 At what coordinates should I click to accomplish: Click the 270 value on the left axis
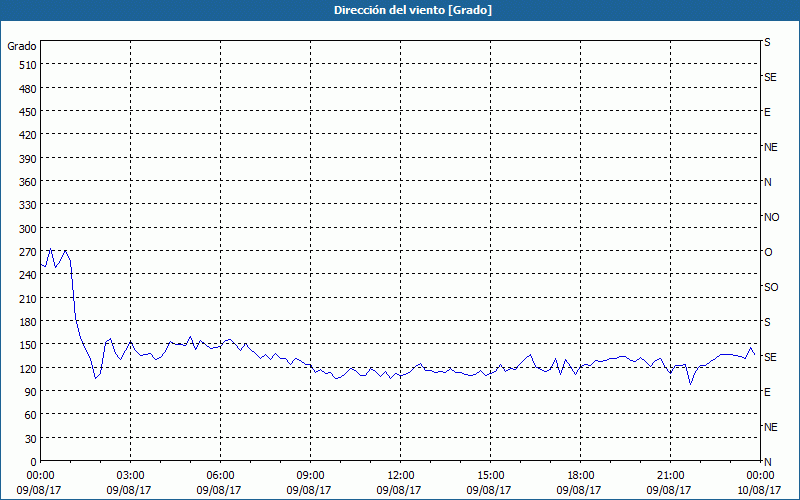pyautogui.click(x=28, y=252)
